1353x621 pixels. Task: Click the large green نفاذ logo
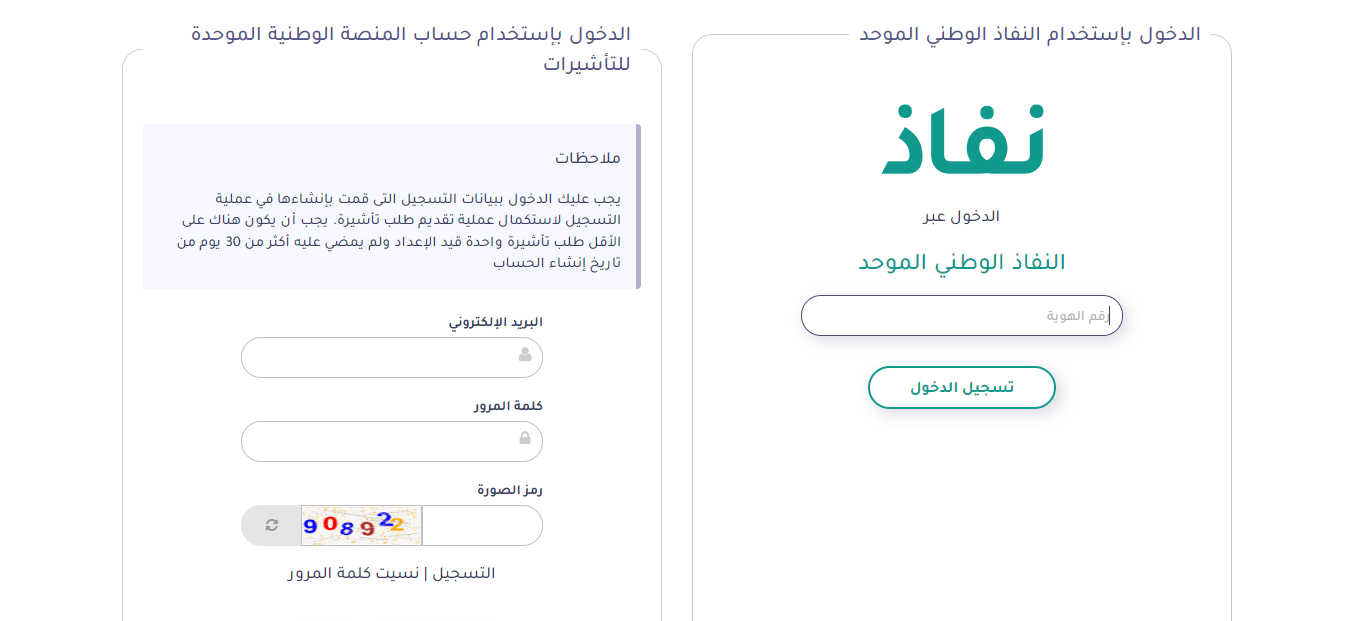click(962, 140)
